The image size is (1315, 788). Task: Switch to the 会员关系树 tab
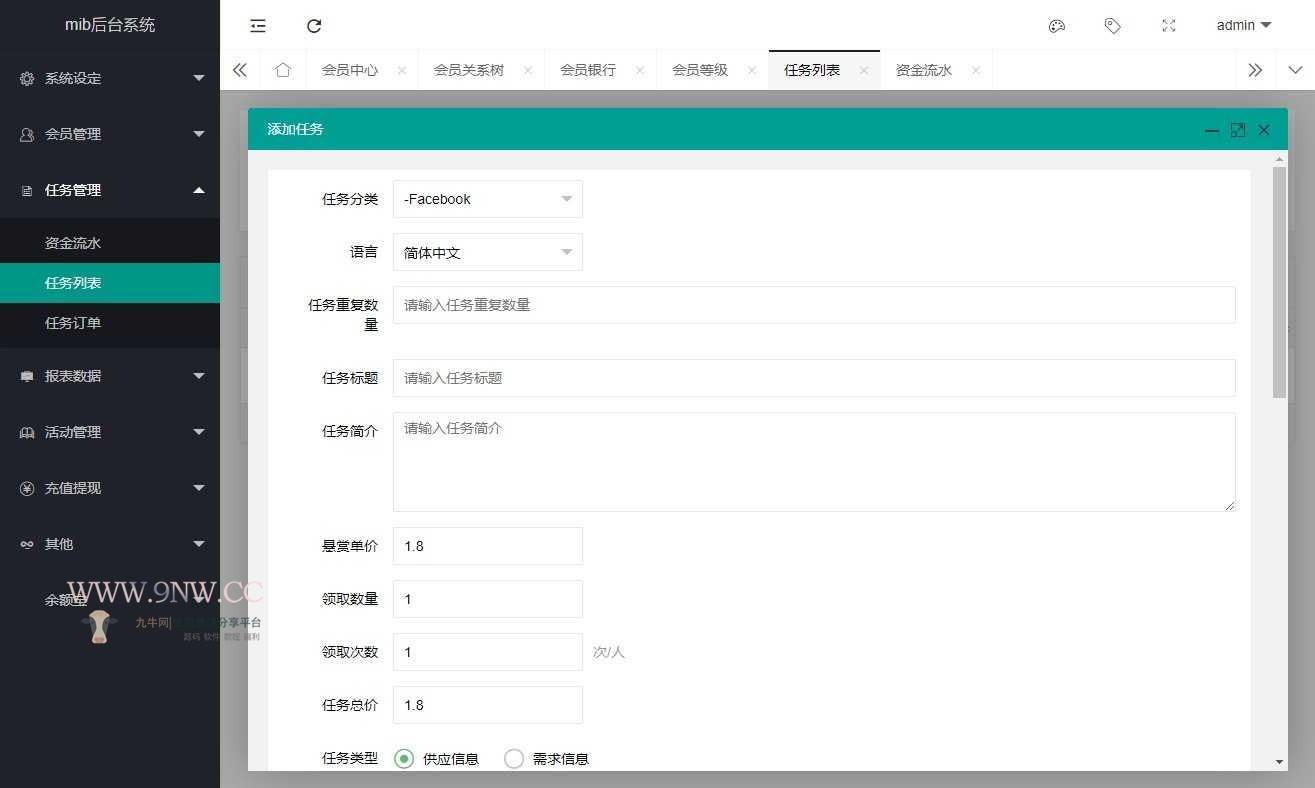[x=469, y=70]
